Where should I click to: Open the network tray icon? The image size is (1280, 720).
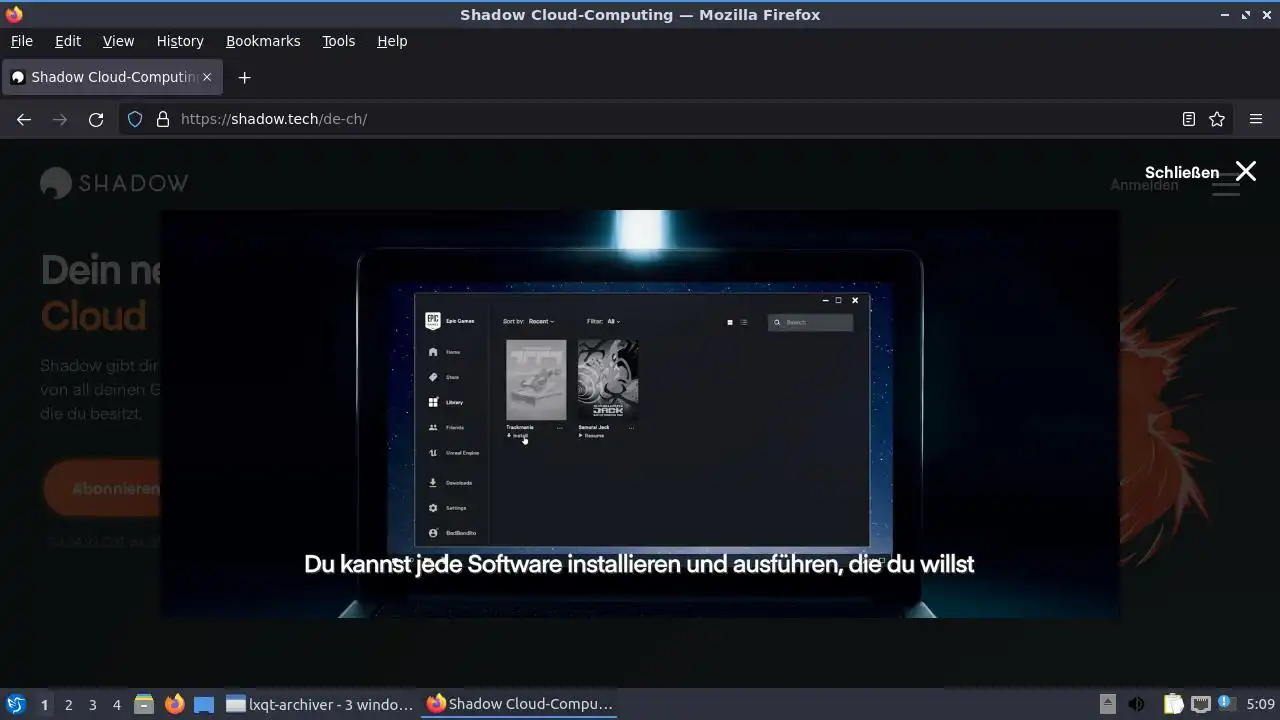(x=1201, y=704)
